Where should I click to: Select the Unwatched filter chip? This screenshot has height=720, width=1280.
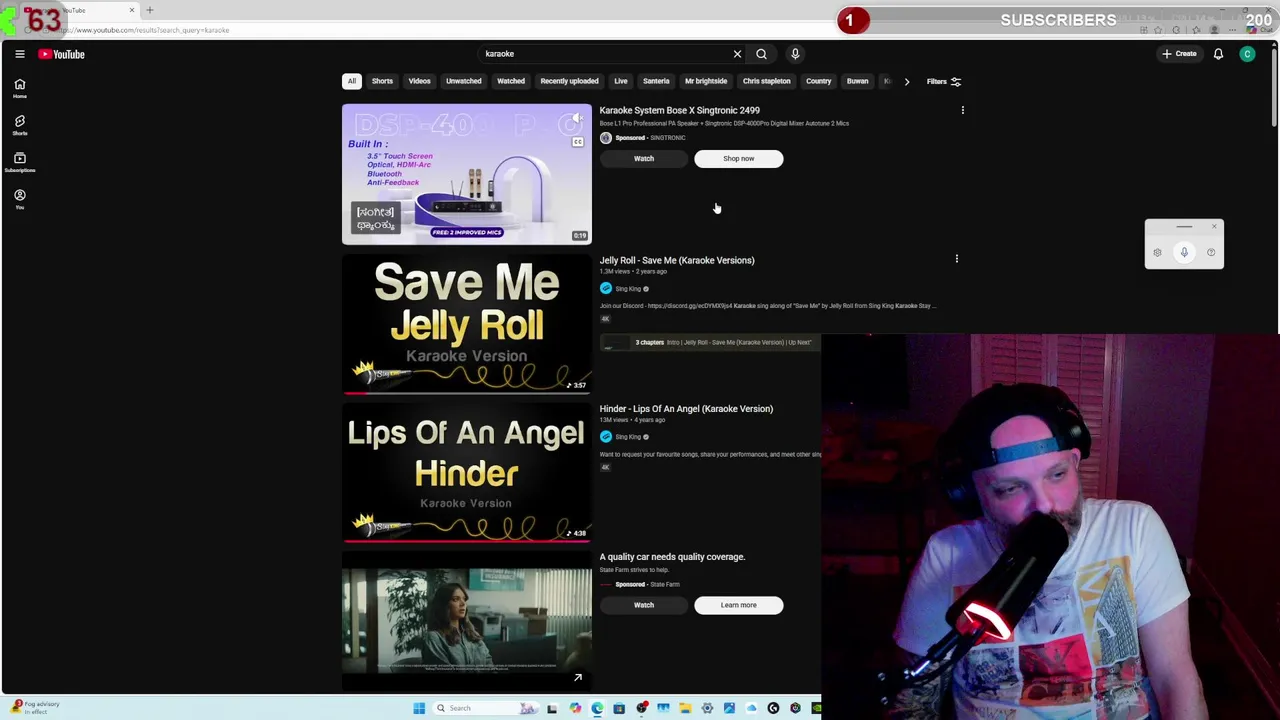tap(463, 81)
